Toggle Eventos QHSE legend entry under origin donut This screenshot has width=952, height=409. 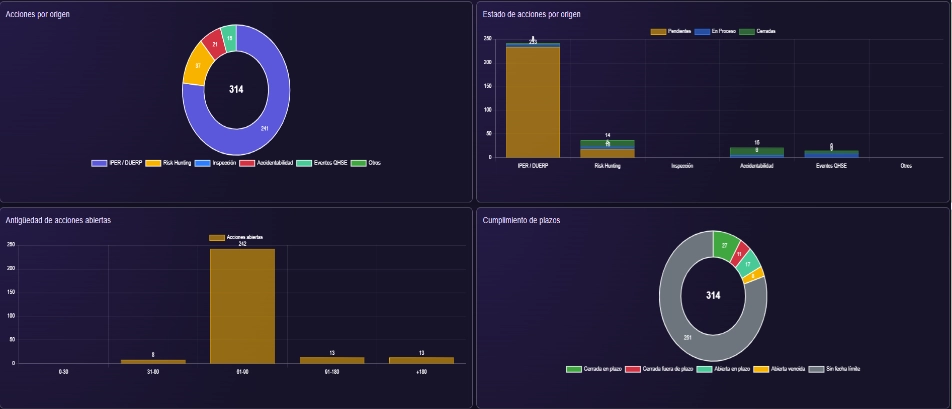322,163
